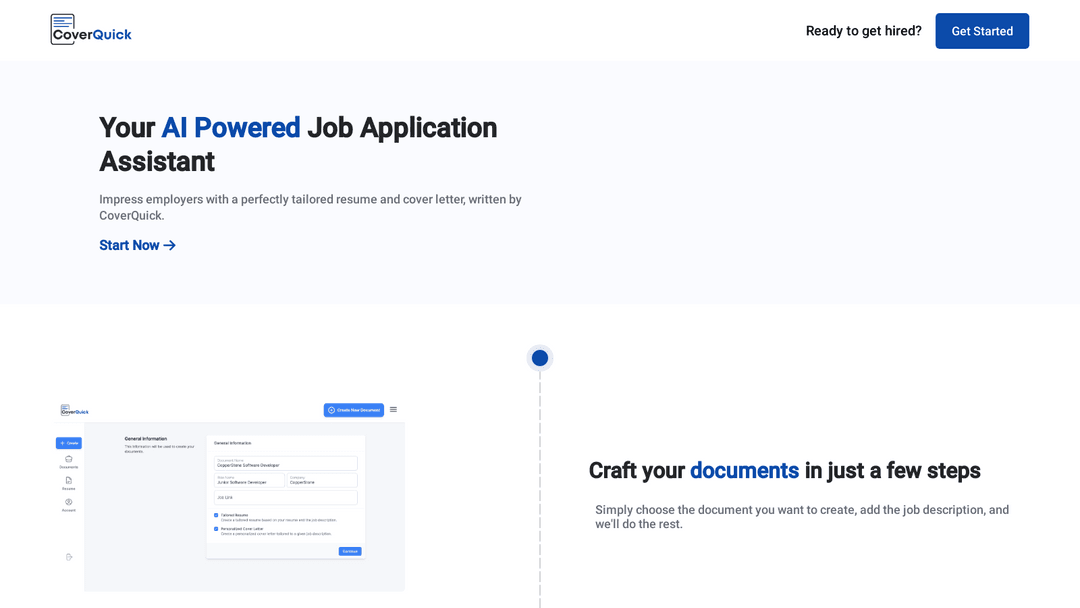Follow the Start Now arrow link
The width and height of the screenshot is (1080, 608).
(x=137, y=245)
